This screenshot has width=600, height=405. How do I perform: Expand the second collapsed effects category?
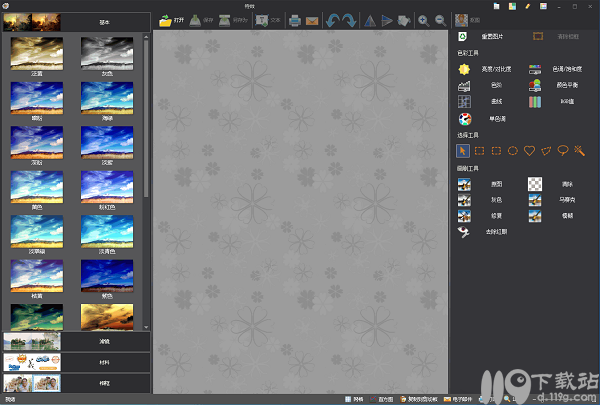(77, 341)
